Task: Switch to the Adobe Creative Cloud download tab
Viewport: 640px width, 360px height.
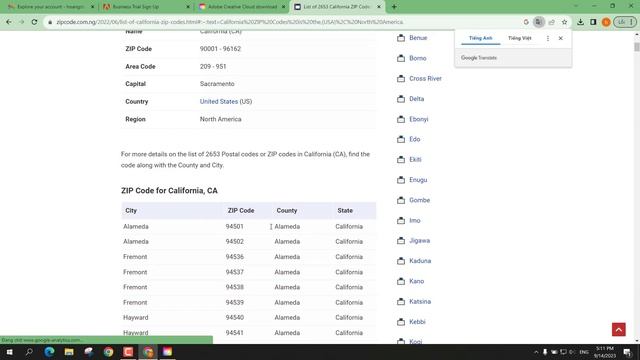Action: pos(241,7)
